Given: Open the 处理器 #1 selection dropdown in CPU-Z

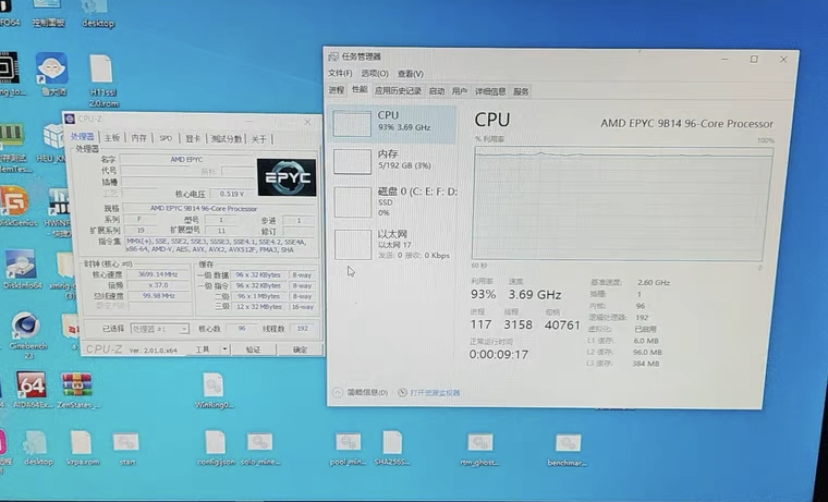Looking at the screenshot, I should pyautogui.click(x=159, y=329).
